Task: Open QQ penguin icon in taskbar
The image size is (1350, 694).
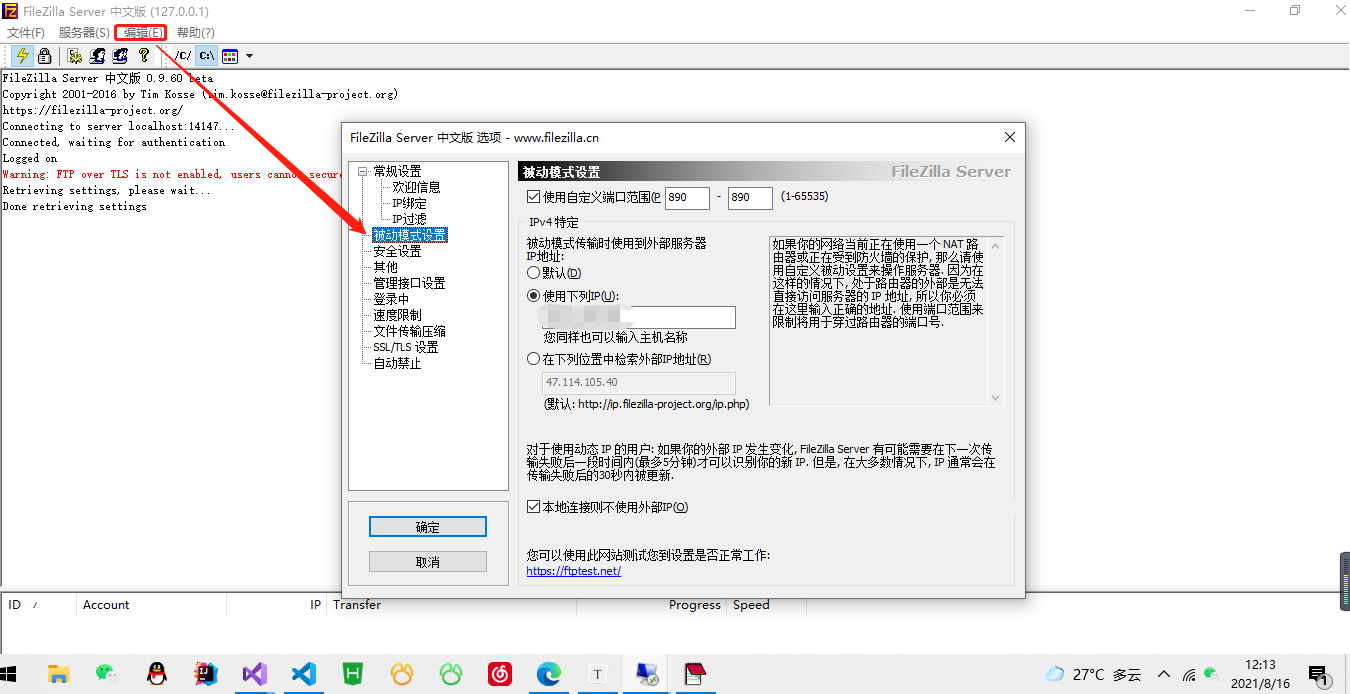Action: [x=157, y=674]
